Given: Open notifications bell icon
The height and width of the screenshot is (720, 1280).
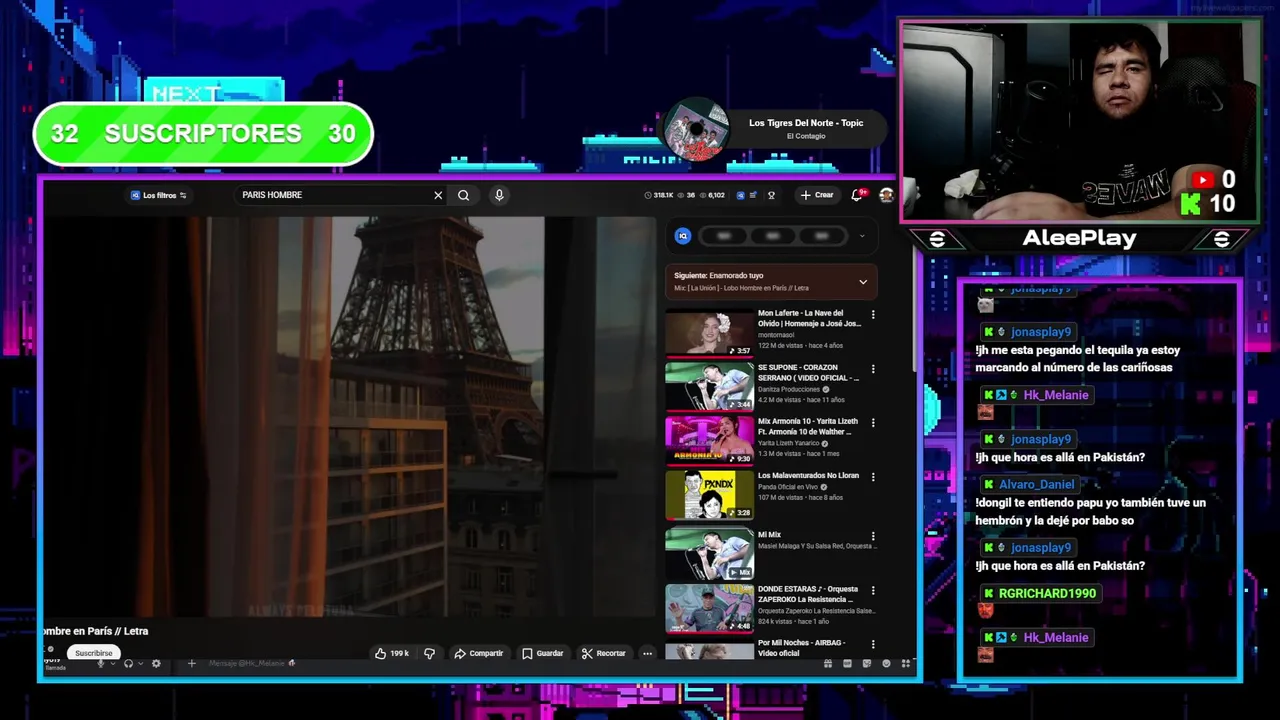Looking at the screenshot, I should (x=857, y=195).
